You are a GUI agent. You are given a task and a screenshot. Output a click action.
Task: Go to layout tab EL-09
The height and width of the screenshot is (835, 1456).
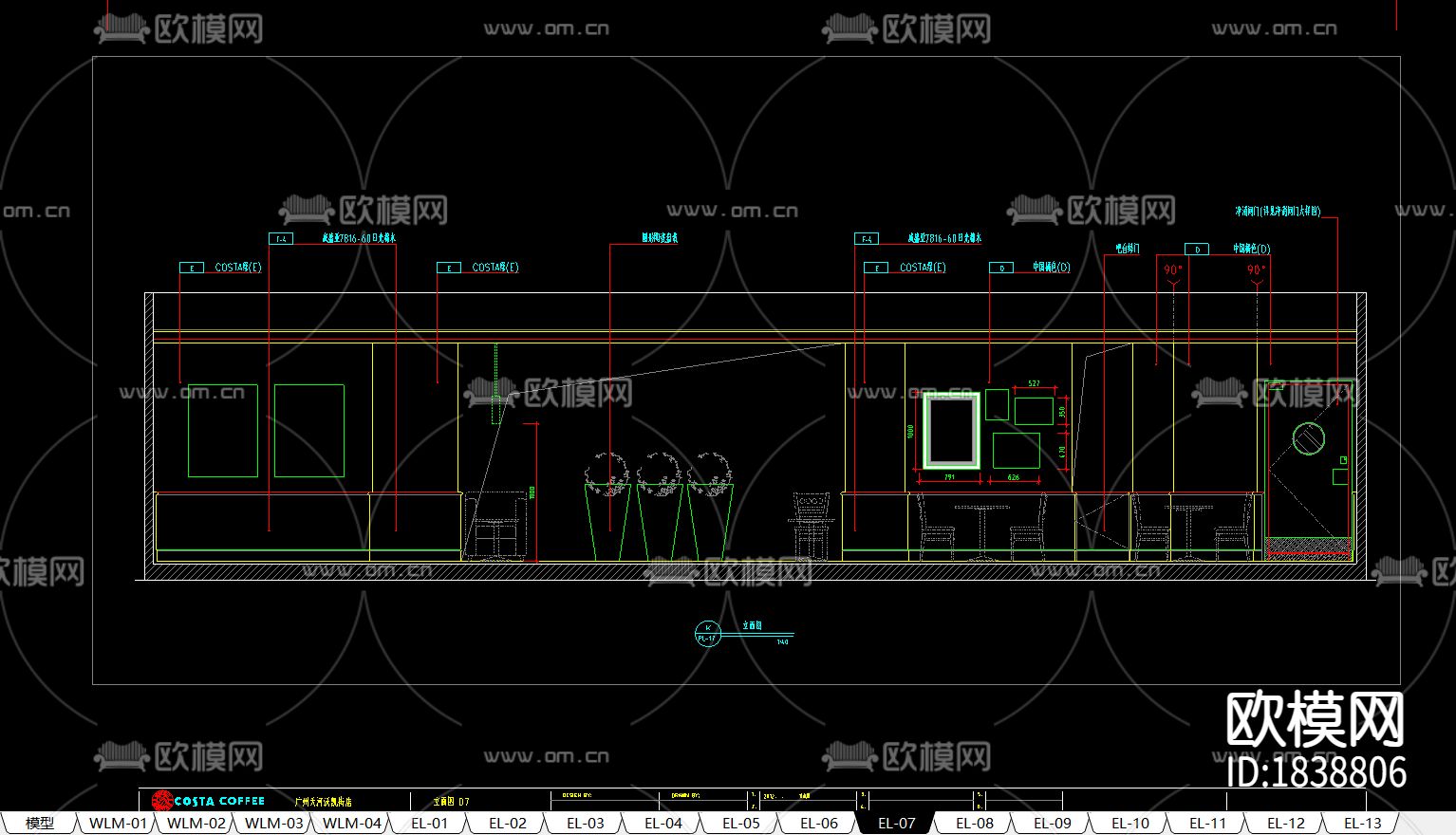1053,824
